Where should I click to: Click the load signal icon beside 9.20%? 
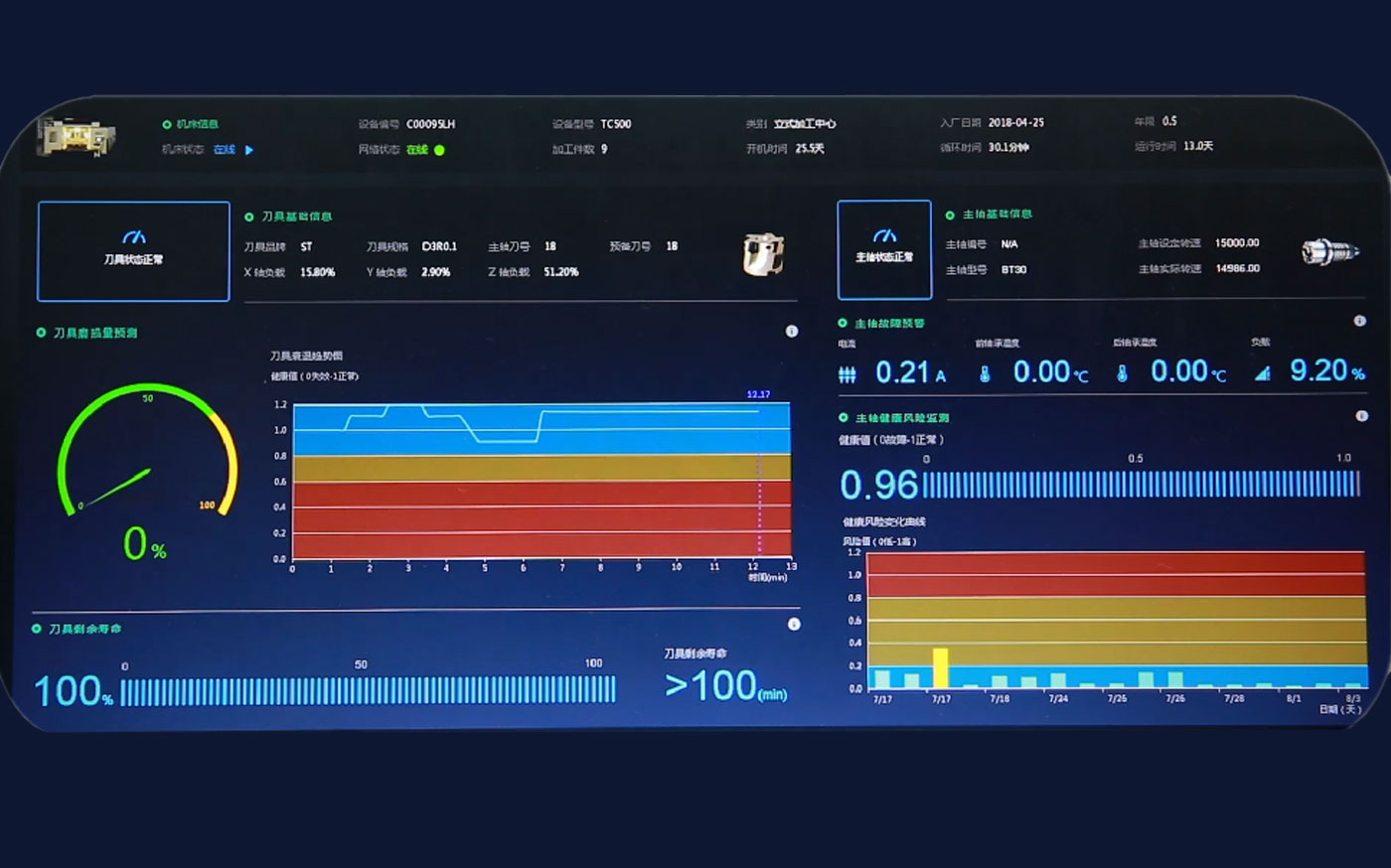click(1262, 373)
